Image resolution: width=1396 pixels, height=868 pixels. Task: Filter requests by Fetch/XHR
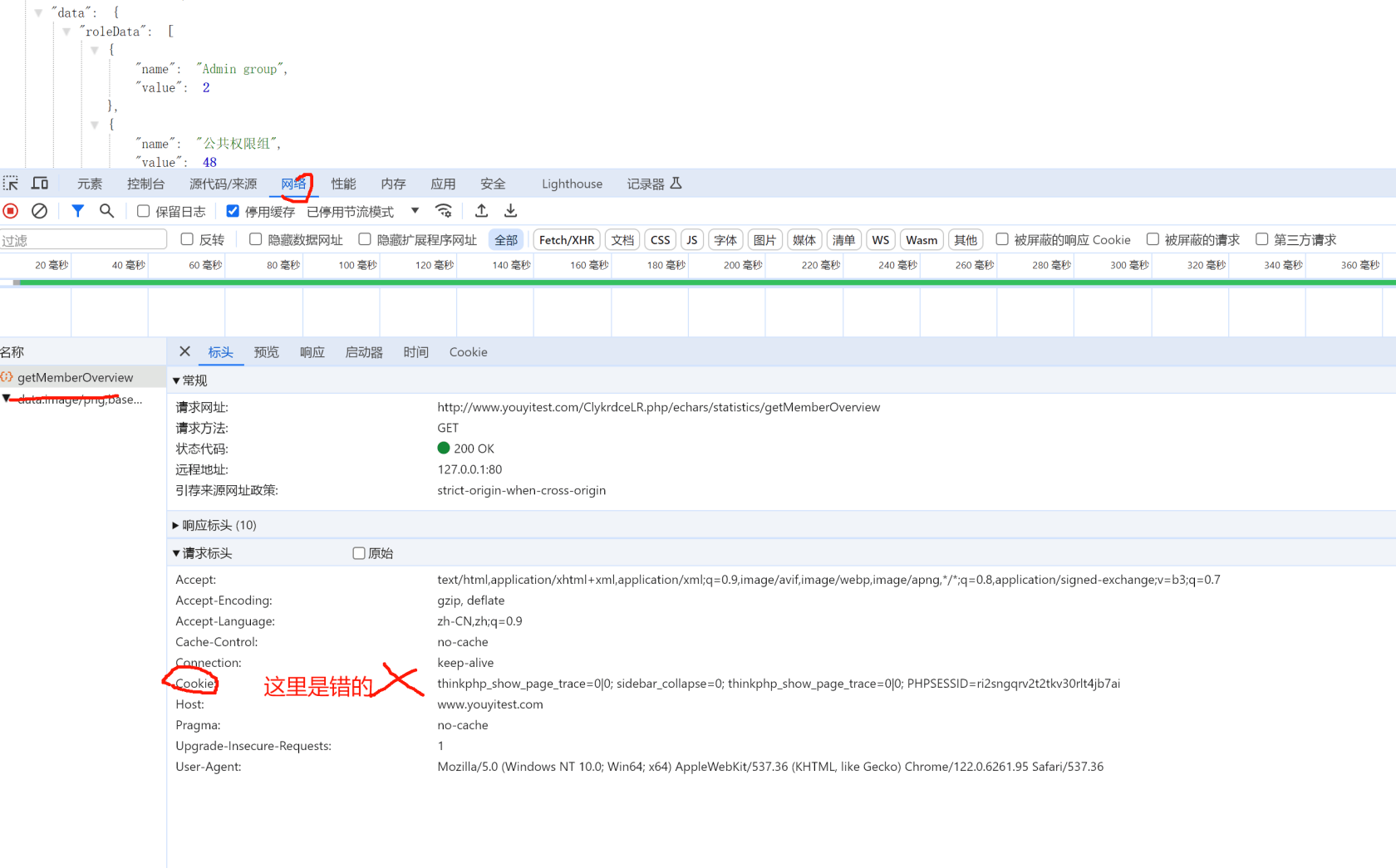point(567,240)
